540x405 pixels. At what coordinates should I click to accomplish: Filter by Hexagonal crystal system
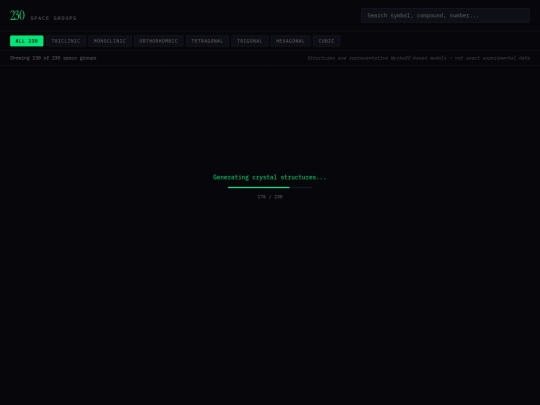(290, 41)
